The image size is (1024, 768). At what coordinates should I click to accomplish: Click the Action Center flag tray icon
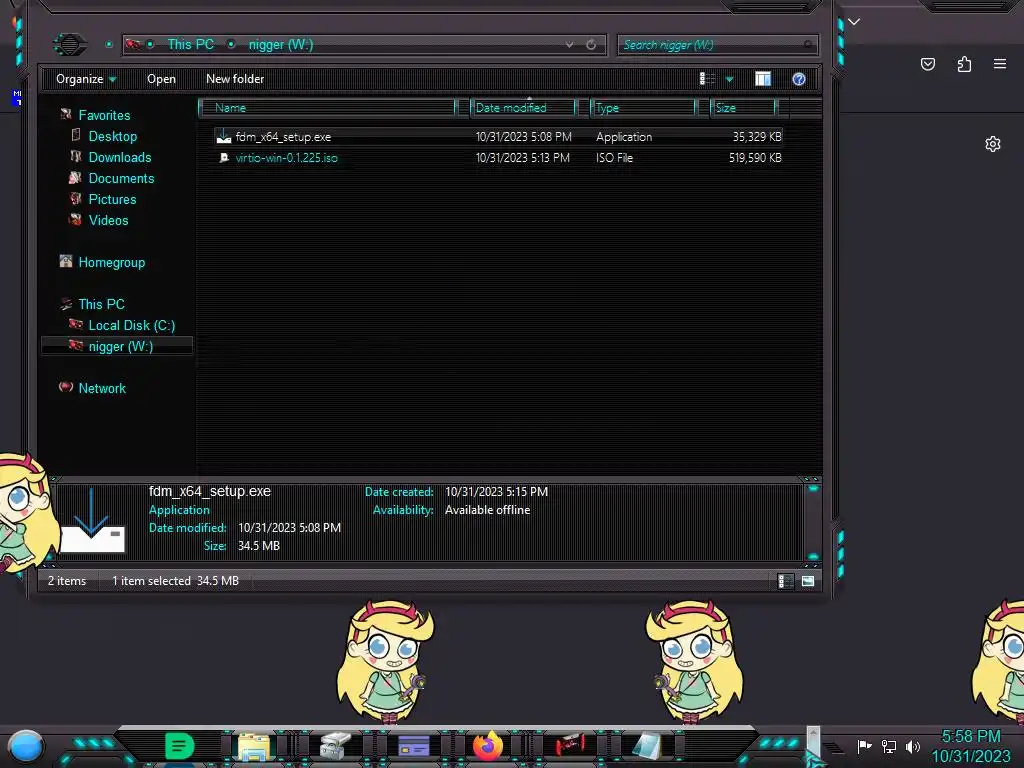tap(864, 746)
